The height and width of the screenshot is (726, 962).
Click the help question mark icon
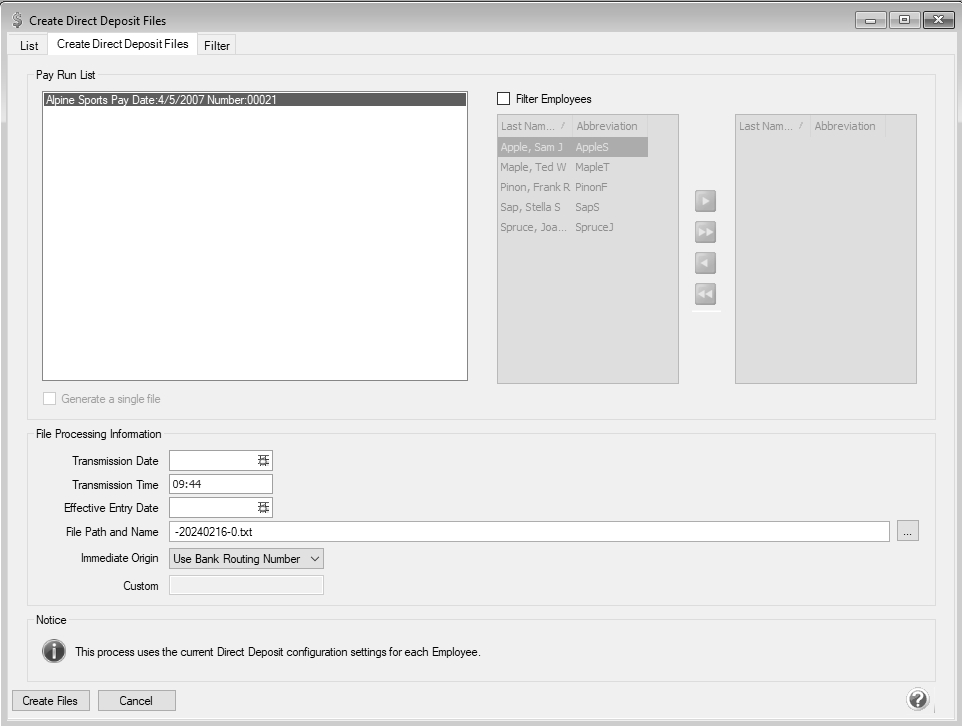pyautogui.click(x=918, y=700)
